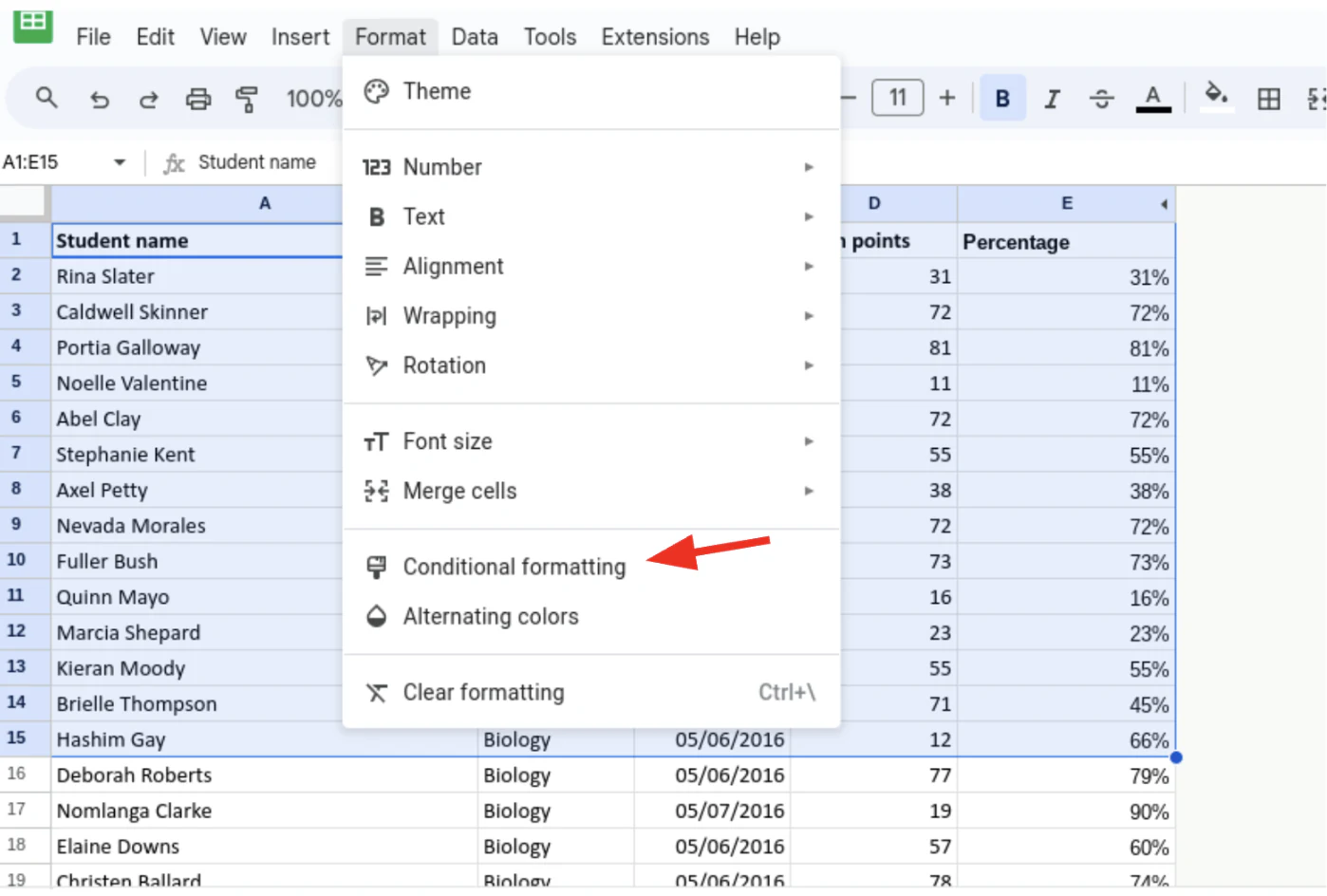Image resolution: width=1327 pixels, height=896 pixels.
Task: Click the font size input field
Action: [897, 98]
